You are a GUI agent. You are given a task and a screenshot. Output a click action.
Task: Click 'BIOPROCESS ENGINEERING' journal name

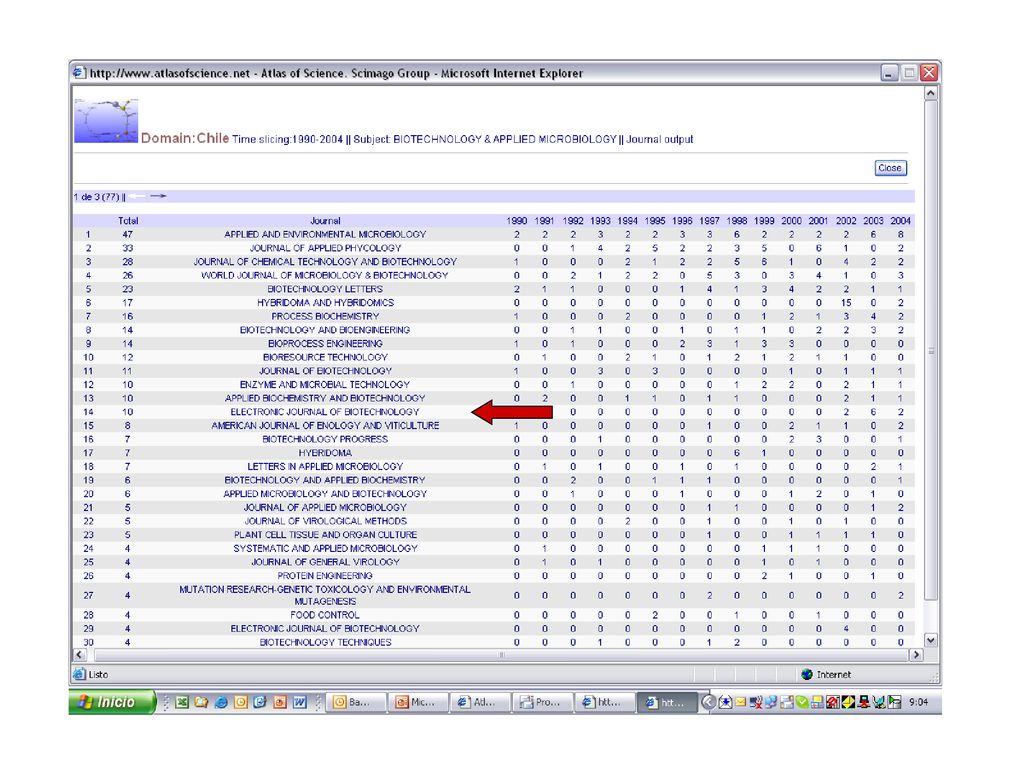click(325, 344)
